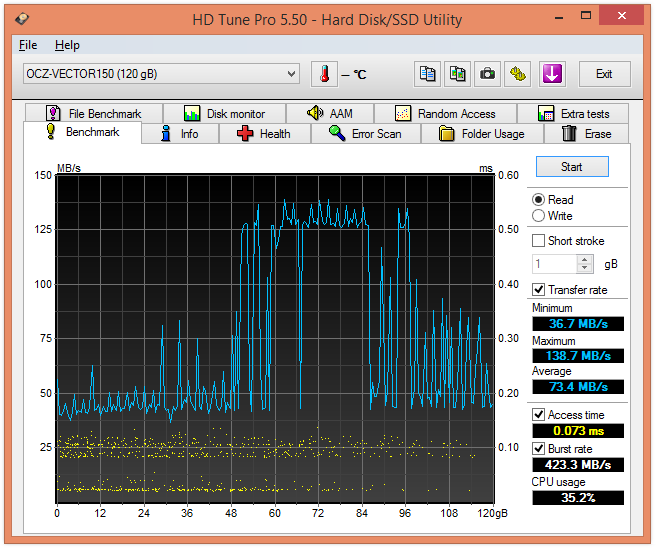Click the Average value 73.4 MB/s
This screenshot has width=656, height=548.
click(578, 387)
